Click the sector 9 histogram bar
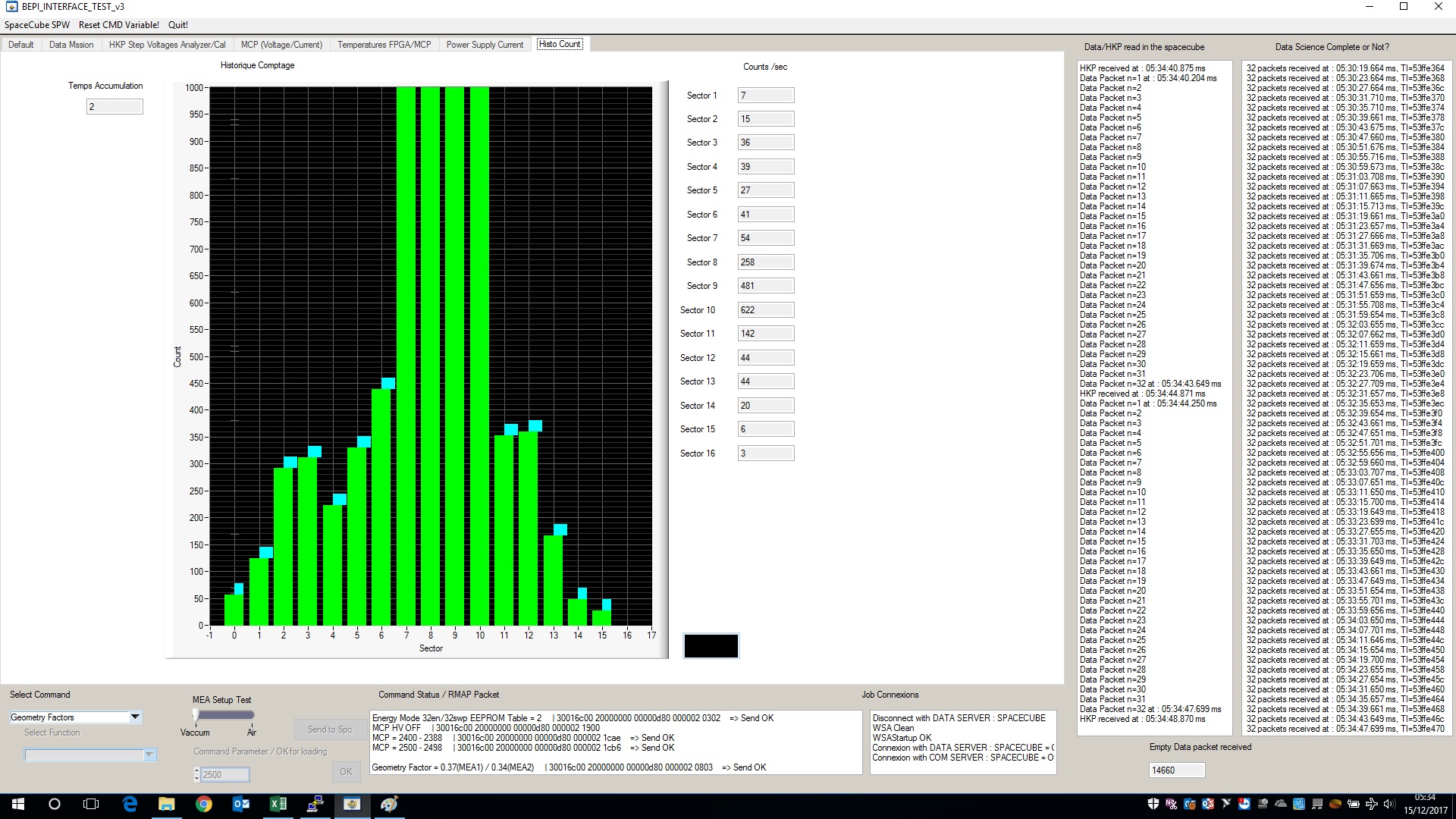This screenshot has width=1456, height=819. point(455,356)
